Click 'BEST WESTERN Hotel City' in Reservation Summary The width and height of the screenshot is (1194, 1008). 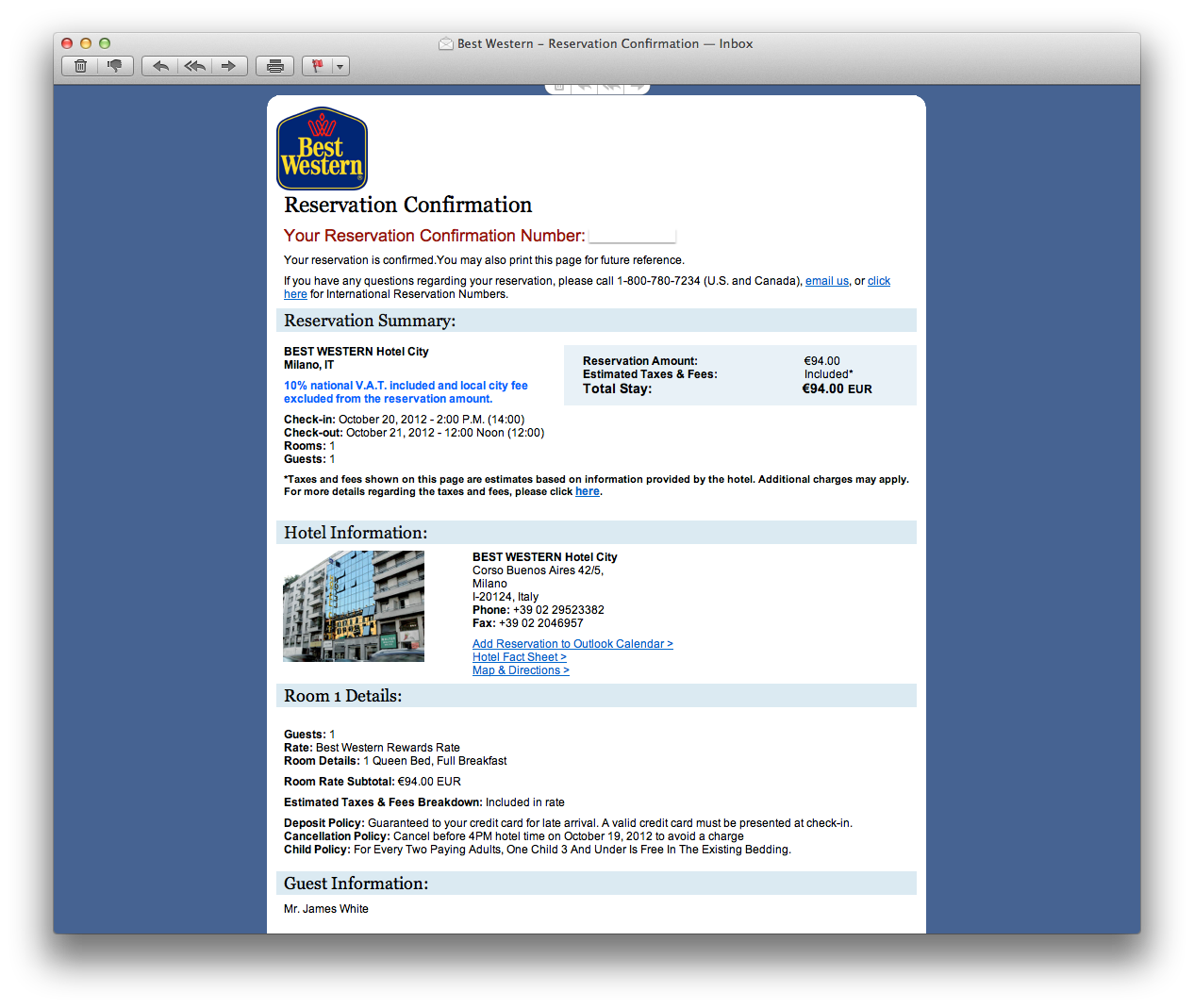pos(357,352)
